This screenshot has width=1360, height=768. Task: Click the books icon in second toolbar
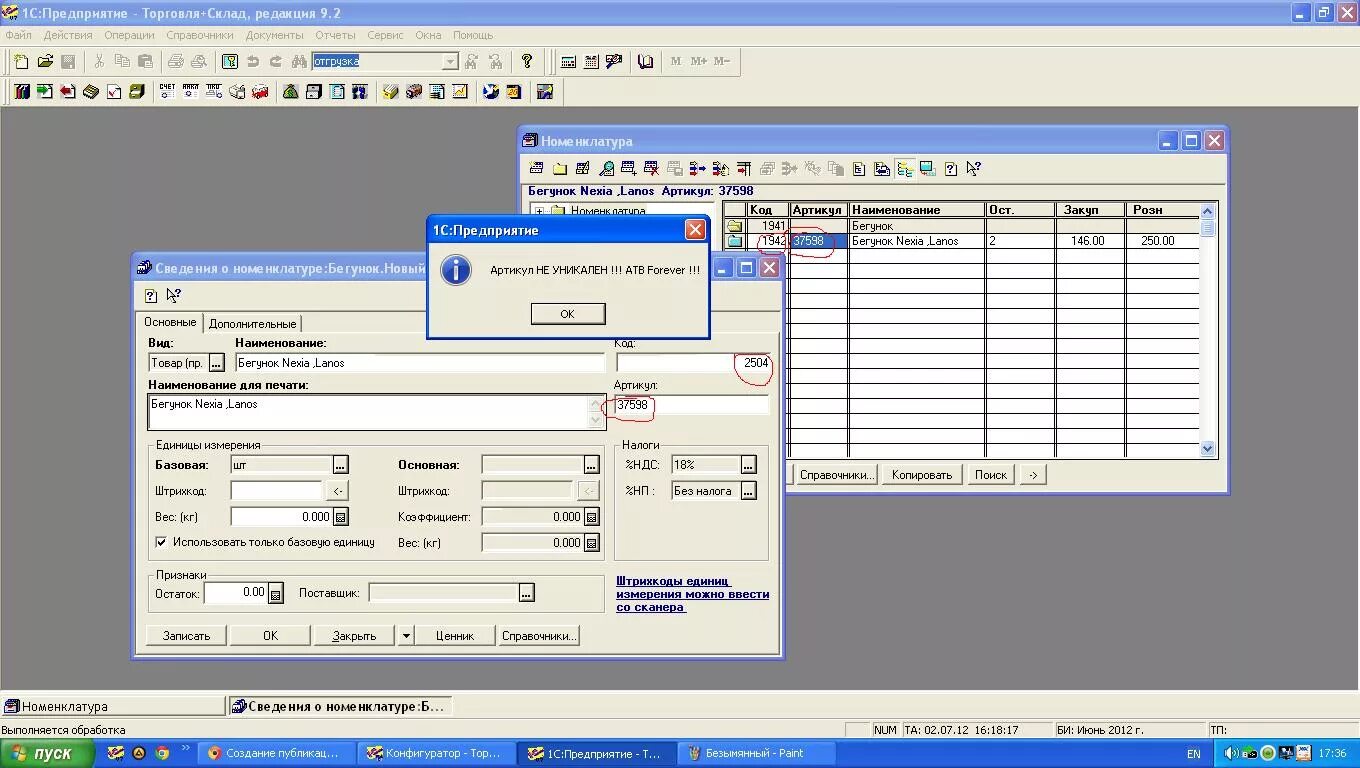click(x=21, y=92)
